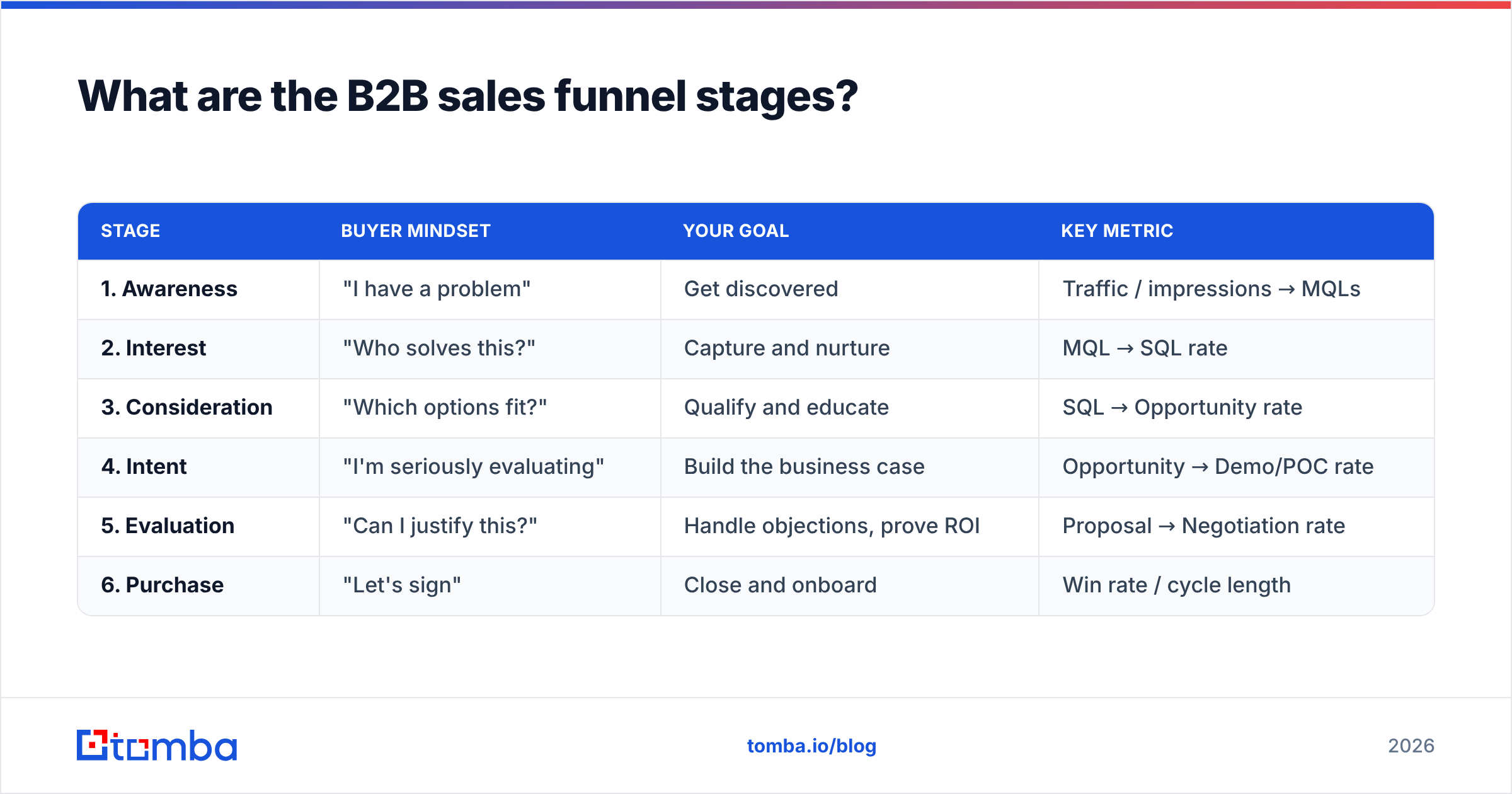
Task: Click the "Build the business case" cell
Action: [850, 467]
